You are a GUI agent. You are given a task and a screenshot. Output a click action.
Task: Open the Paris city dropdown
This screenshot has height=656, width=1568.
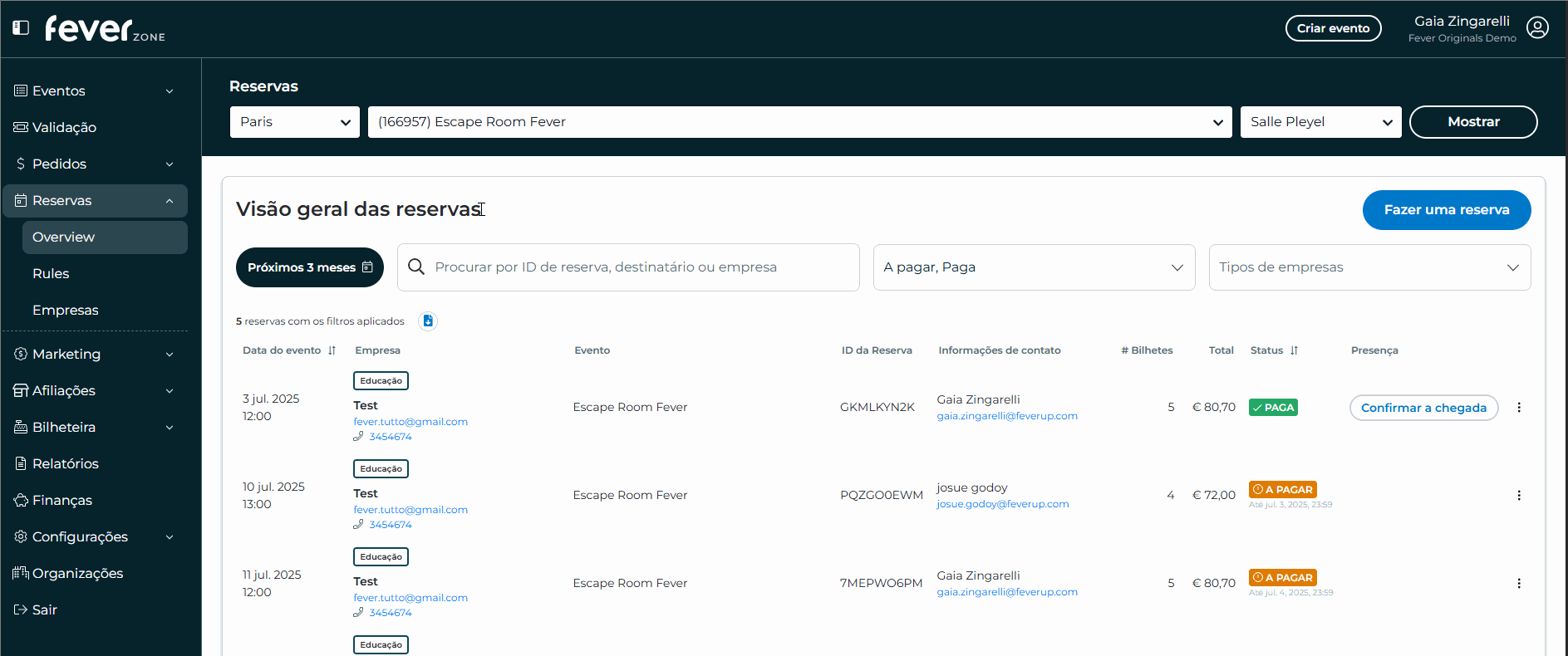point(295,122)
